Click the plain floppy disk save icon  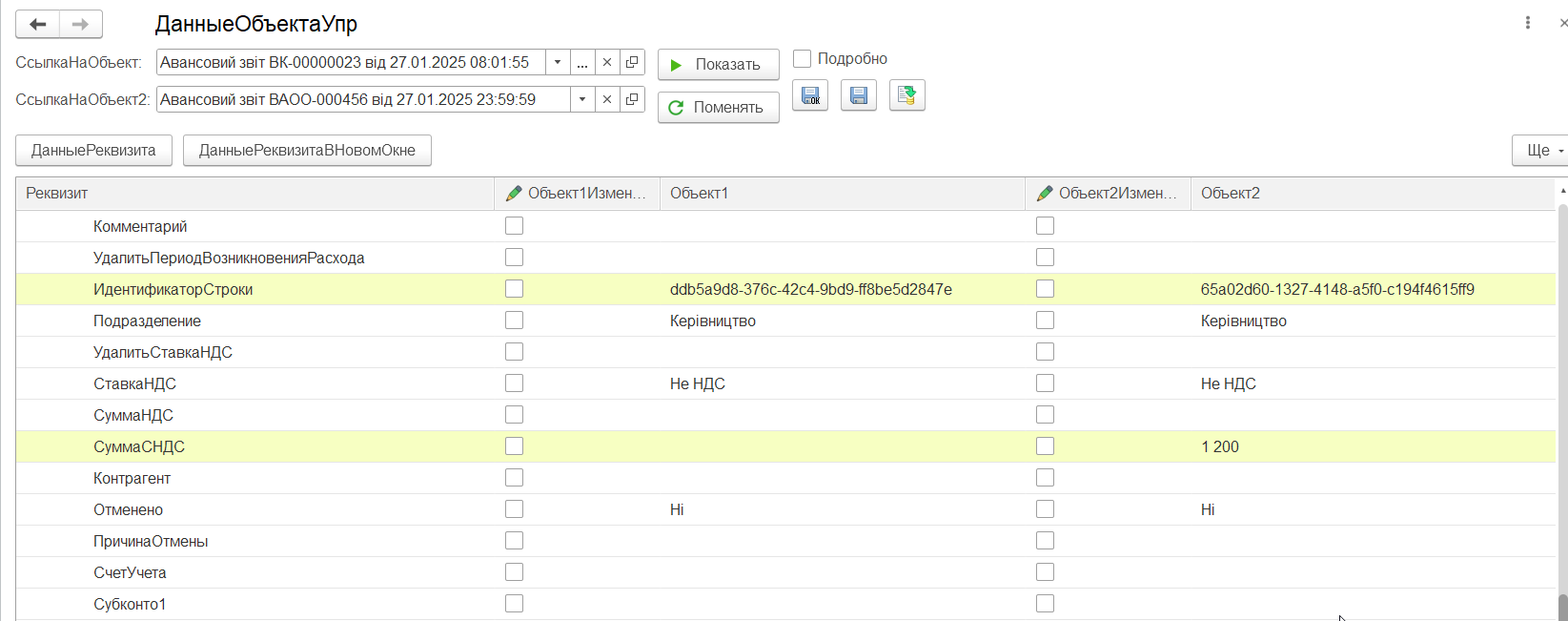pyautogui.click(x=859, y=95)
